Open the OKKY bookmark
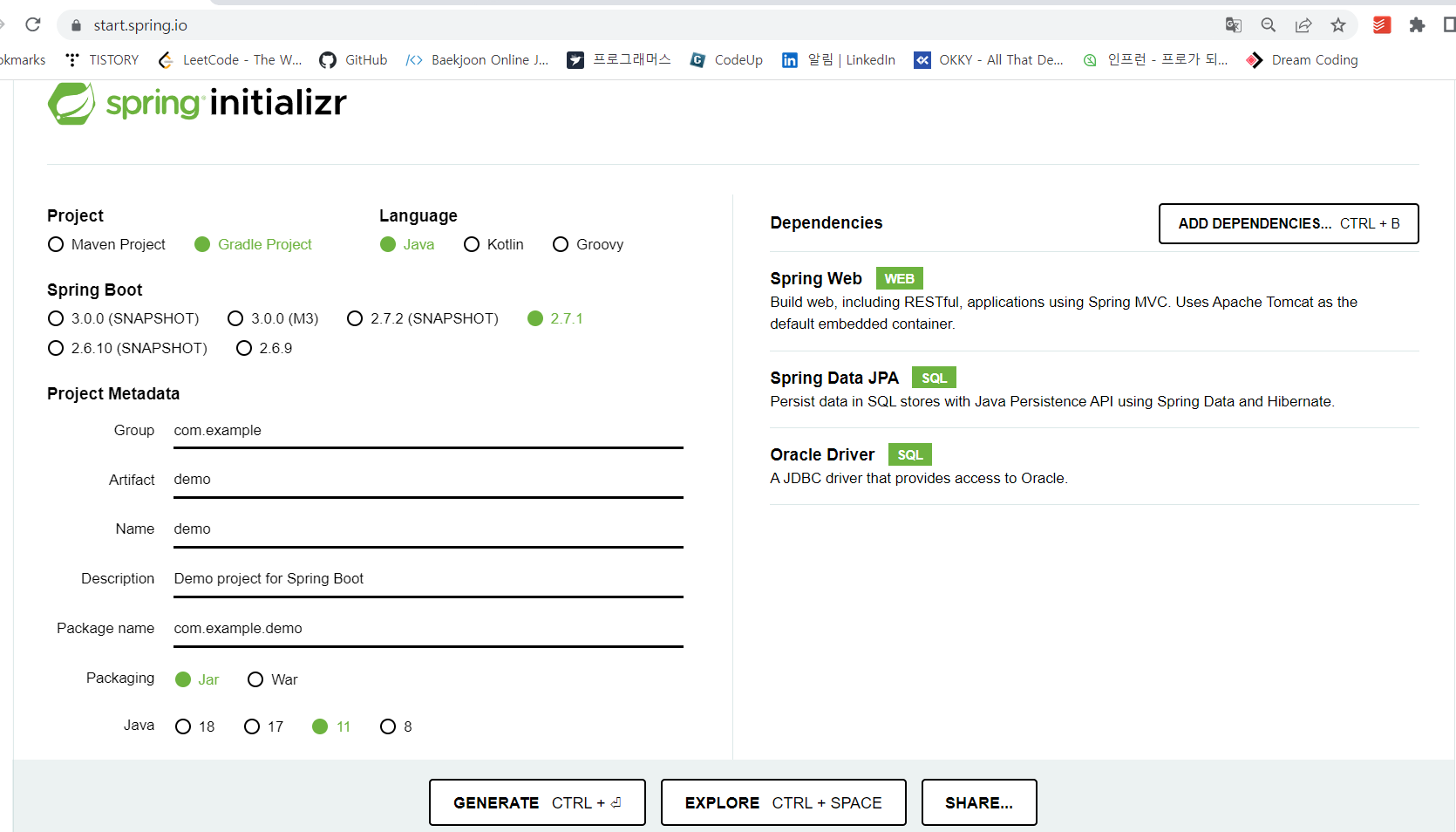The width and height of the screenshot is (1456, 832). (989, 59)
